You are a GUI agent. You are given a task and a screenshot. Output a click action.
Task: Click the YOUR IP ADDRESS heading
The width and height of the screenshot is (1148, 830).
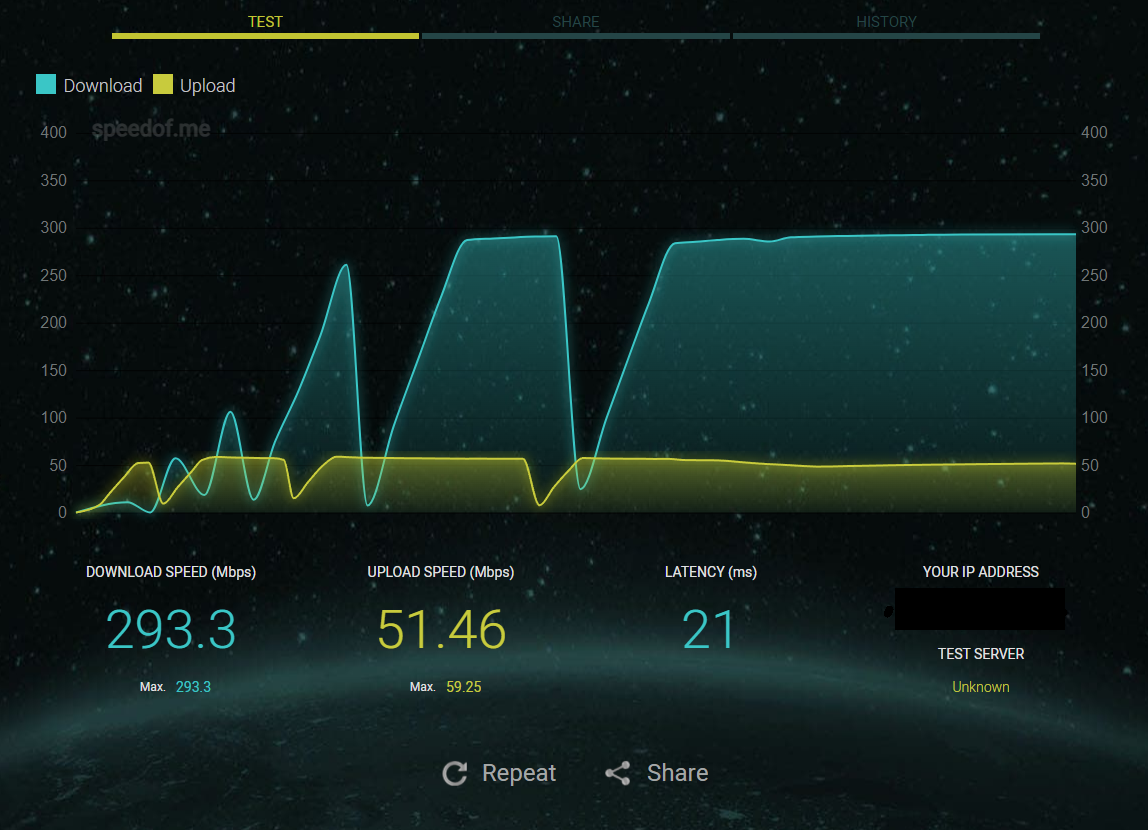tap(980, 572)
